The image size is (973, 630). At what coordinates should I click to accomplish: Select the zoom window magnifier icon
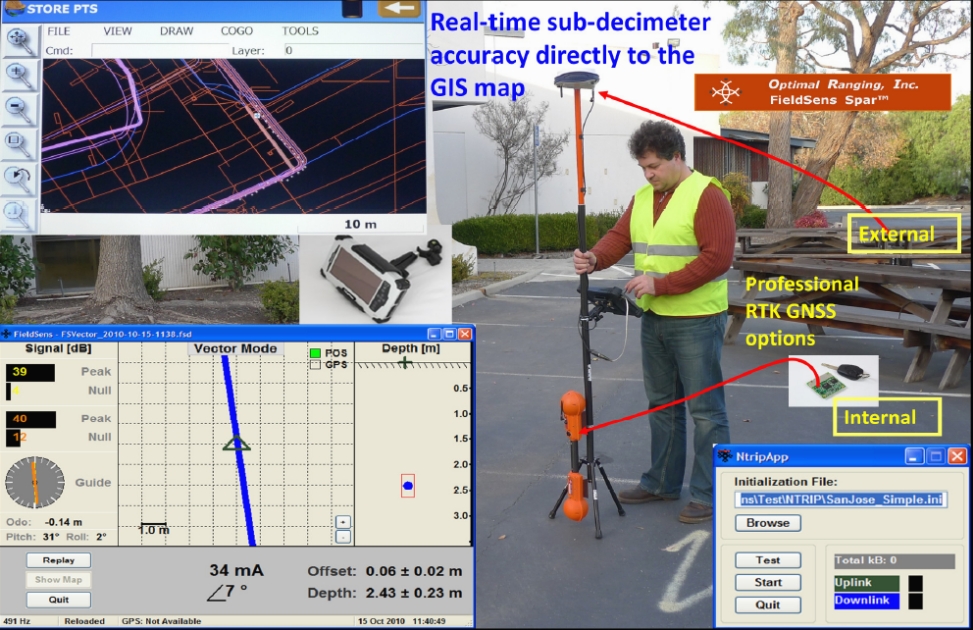point(20,144)
